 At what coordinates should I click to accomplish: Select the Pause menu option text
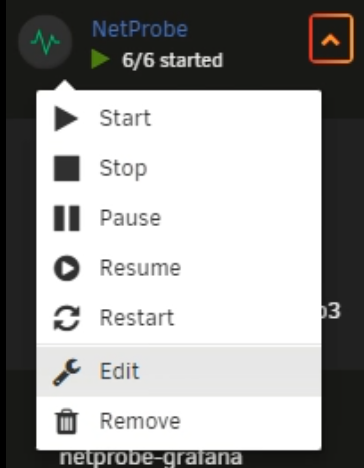pos(130,218)
